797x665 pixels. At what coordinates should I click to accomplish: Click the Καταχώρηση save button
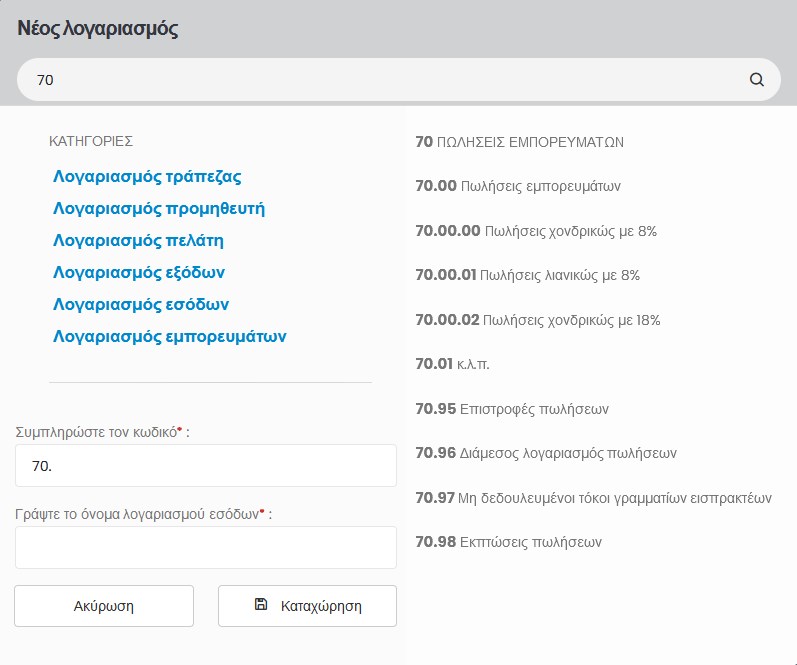click(x=307, y=606)
